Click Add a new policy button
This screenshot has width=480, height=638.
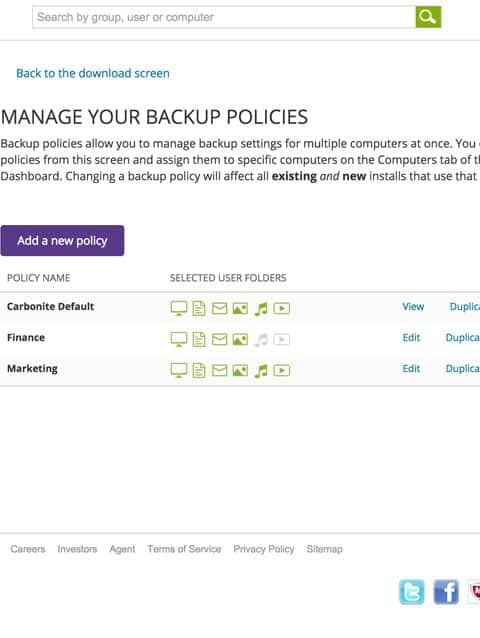pyautogui.click(x=62, y=240)
